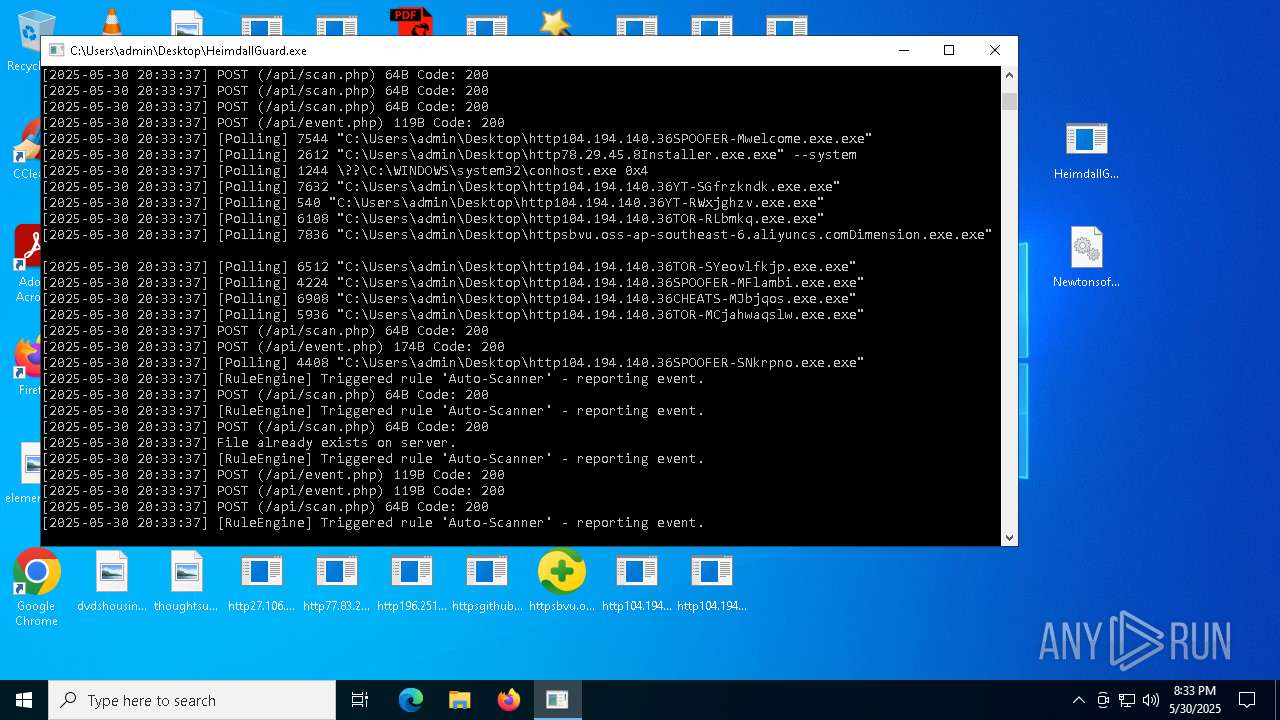Launch Microsoft Edge from the taskbar
Image resolution: width=1280 pixels, height=720 pixels.
click(411, 700)
